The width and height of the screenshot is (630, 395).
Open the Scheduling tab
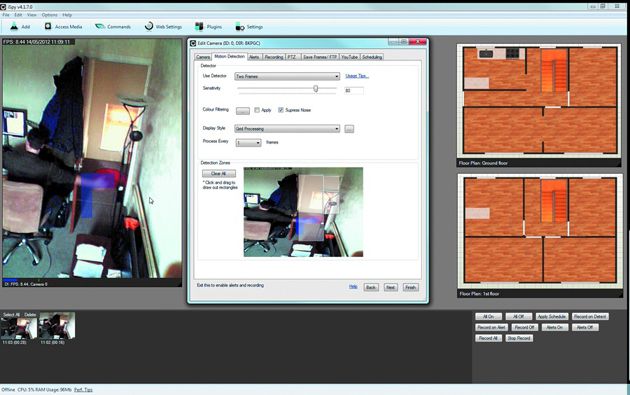pyautogui.click(x=372, y=57)
